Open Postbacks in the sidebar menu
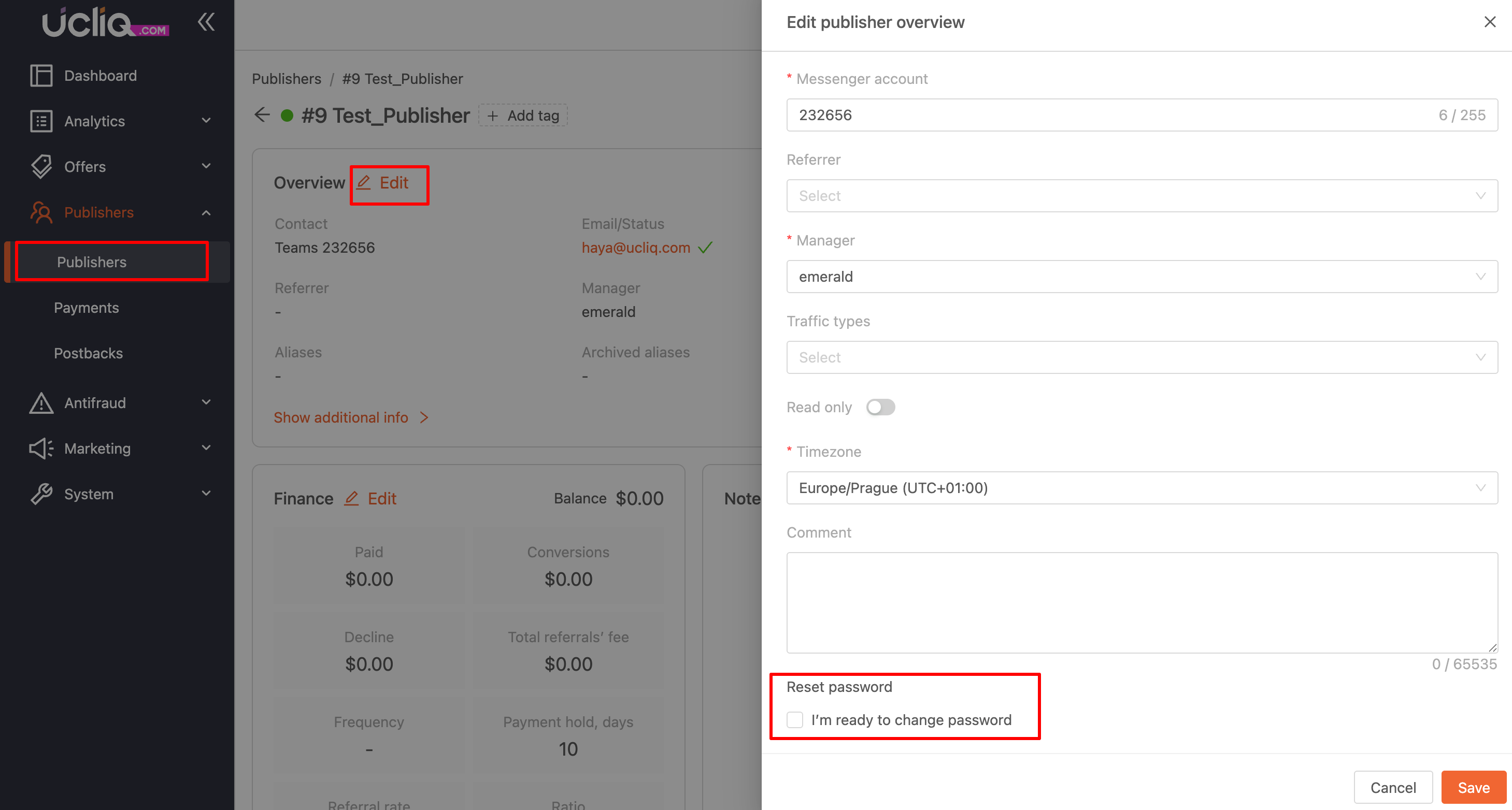Viewport: 1512px width, 810px height. pos(88,353)
